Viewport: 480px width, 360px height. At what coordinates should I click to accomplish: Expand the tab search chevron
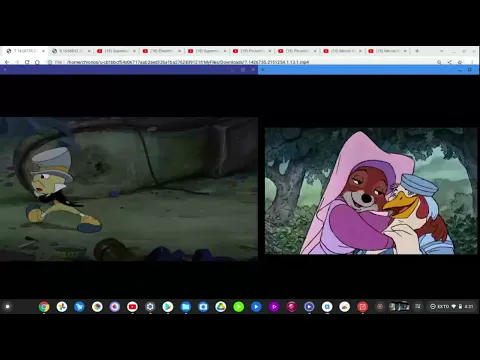pos(442,51)
